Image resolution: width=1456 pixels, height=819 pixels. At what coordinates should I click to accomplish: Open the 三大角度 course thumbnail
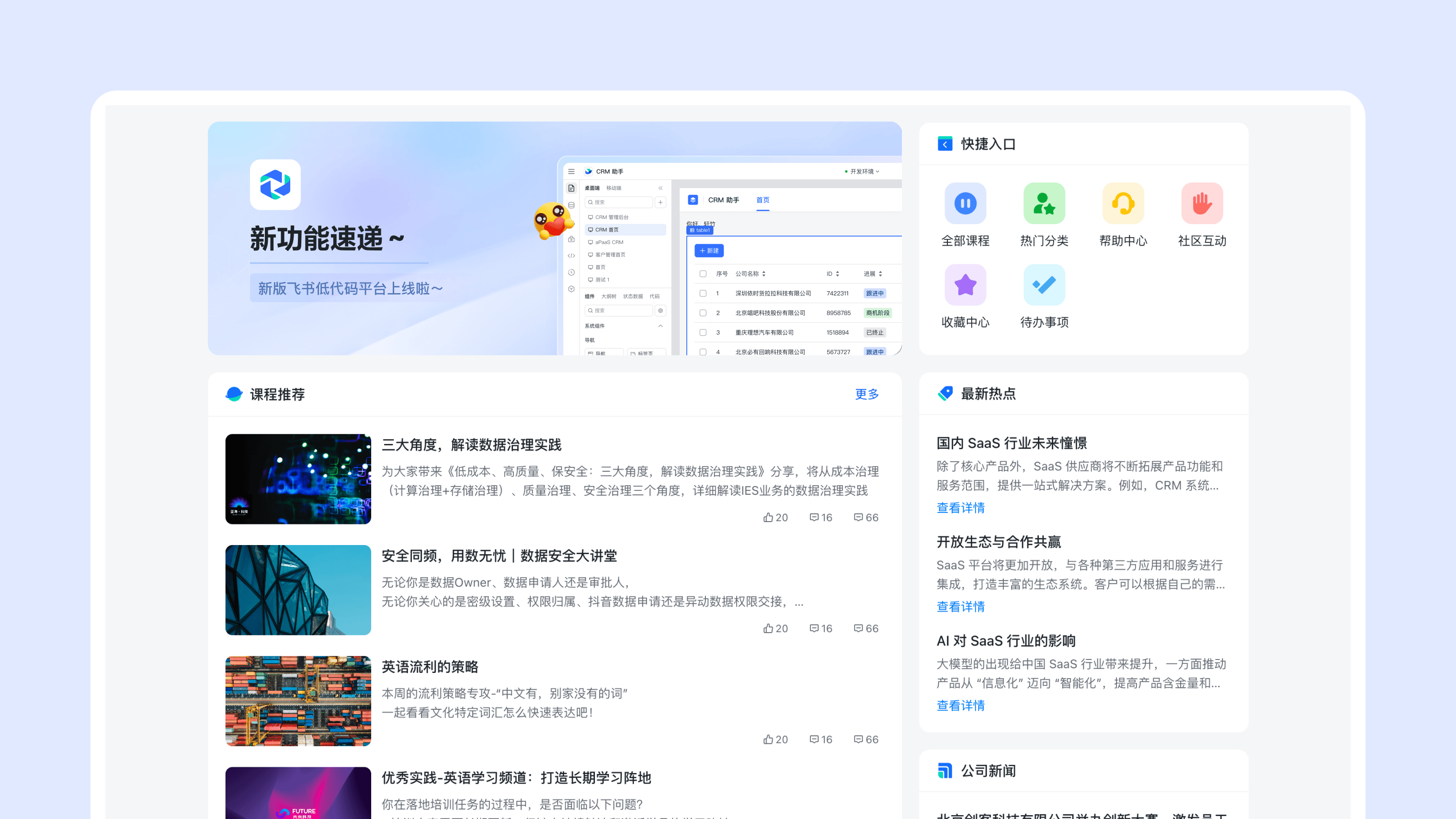298,479
